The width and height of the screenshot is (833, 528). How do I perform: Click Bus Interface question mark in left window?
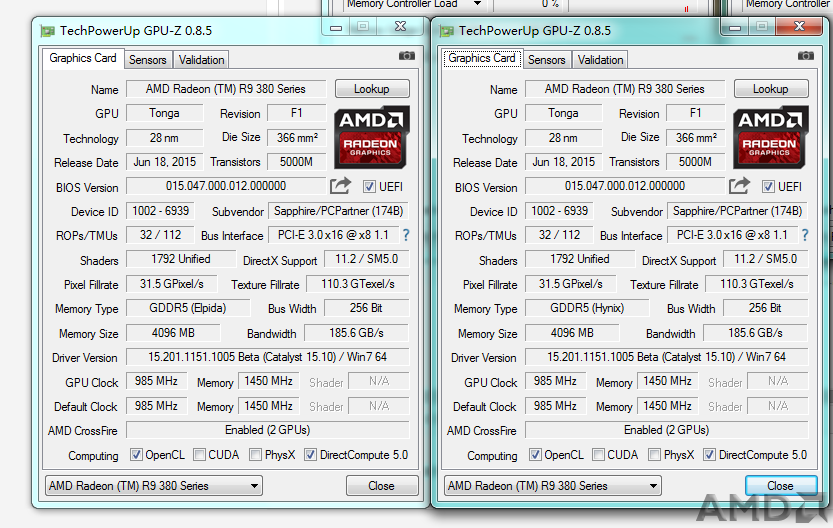pyautogui.click(x=406, y=235)
